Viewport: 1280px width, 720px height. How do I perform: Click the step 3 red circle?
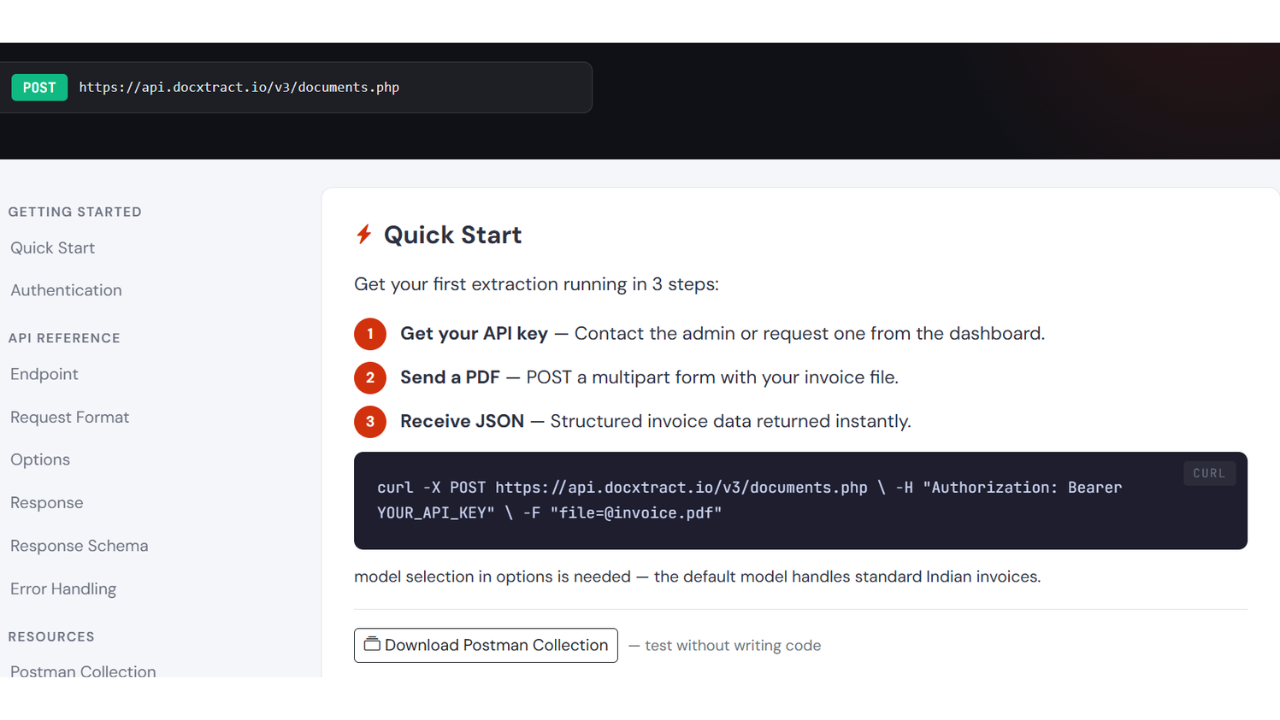370,422
